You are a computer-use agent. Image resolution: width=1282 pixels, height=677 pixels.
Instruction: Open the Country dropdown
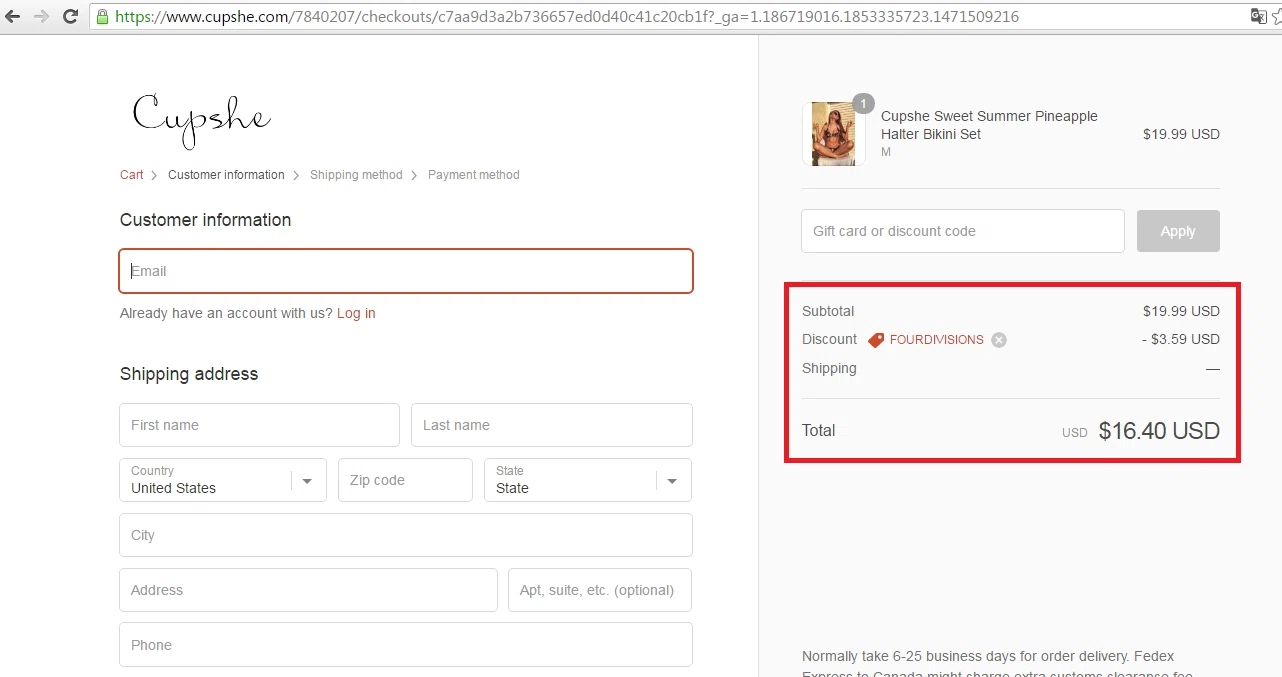click(223, 480)
